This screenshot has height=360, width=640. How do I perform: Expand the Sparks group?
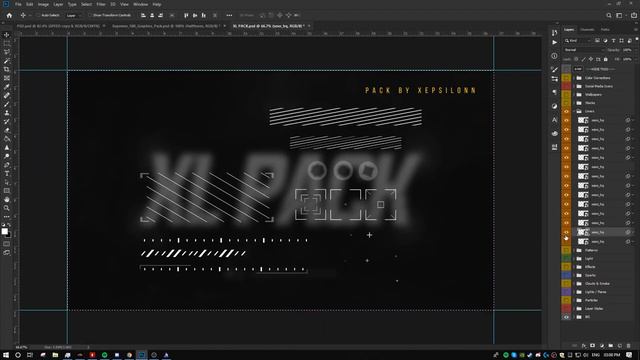pos(574,275)
